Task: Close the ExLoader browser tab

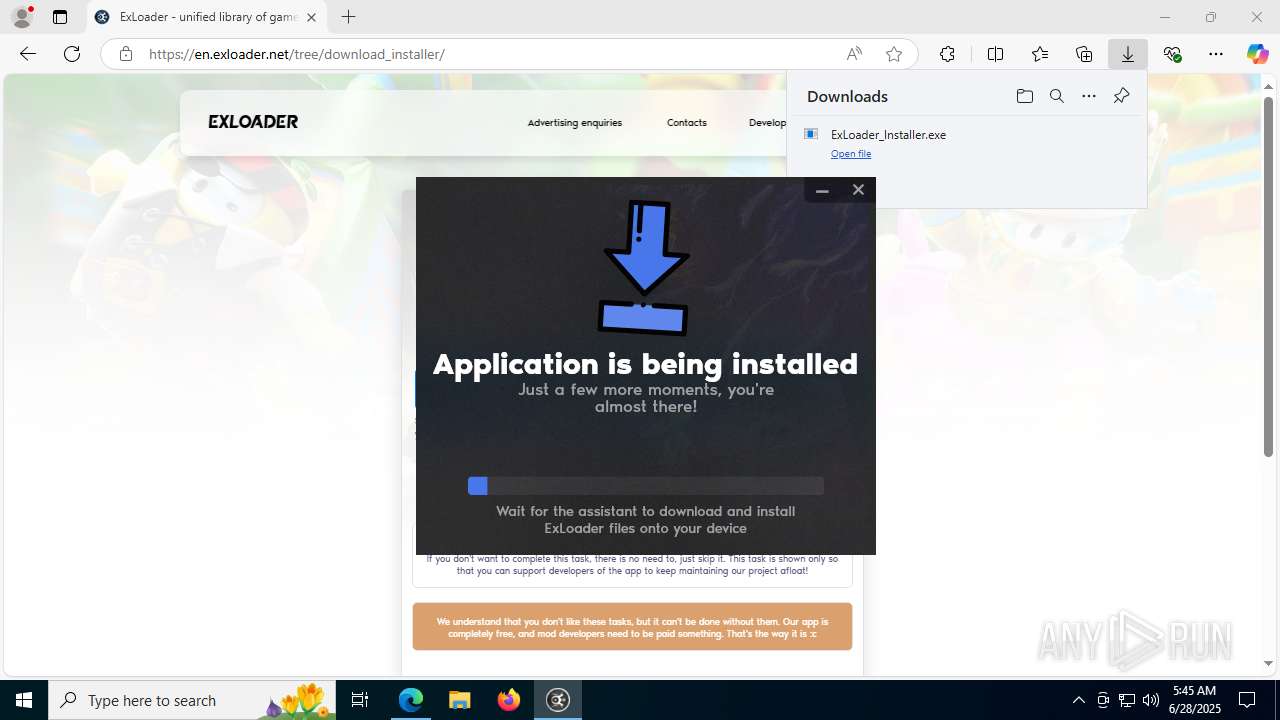Action: 311,17
